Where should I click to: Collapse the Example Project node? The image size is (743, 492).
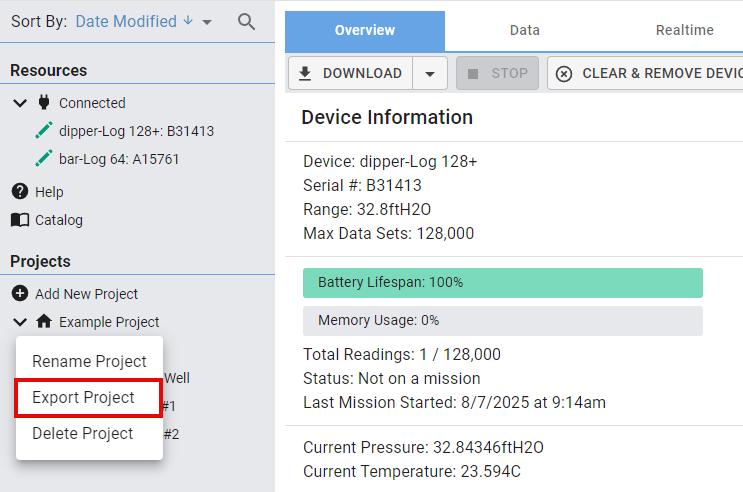[20, 321]
